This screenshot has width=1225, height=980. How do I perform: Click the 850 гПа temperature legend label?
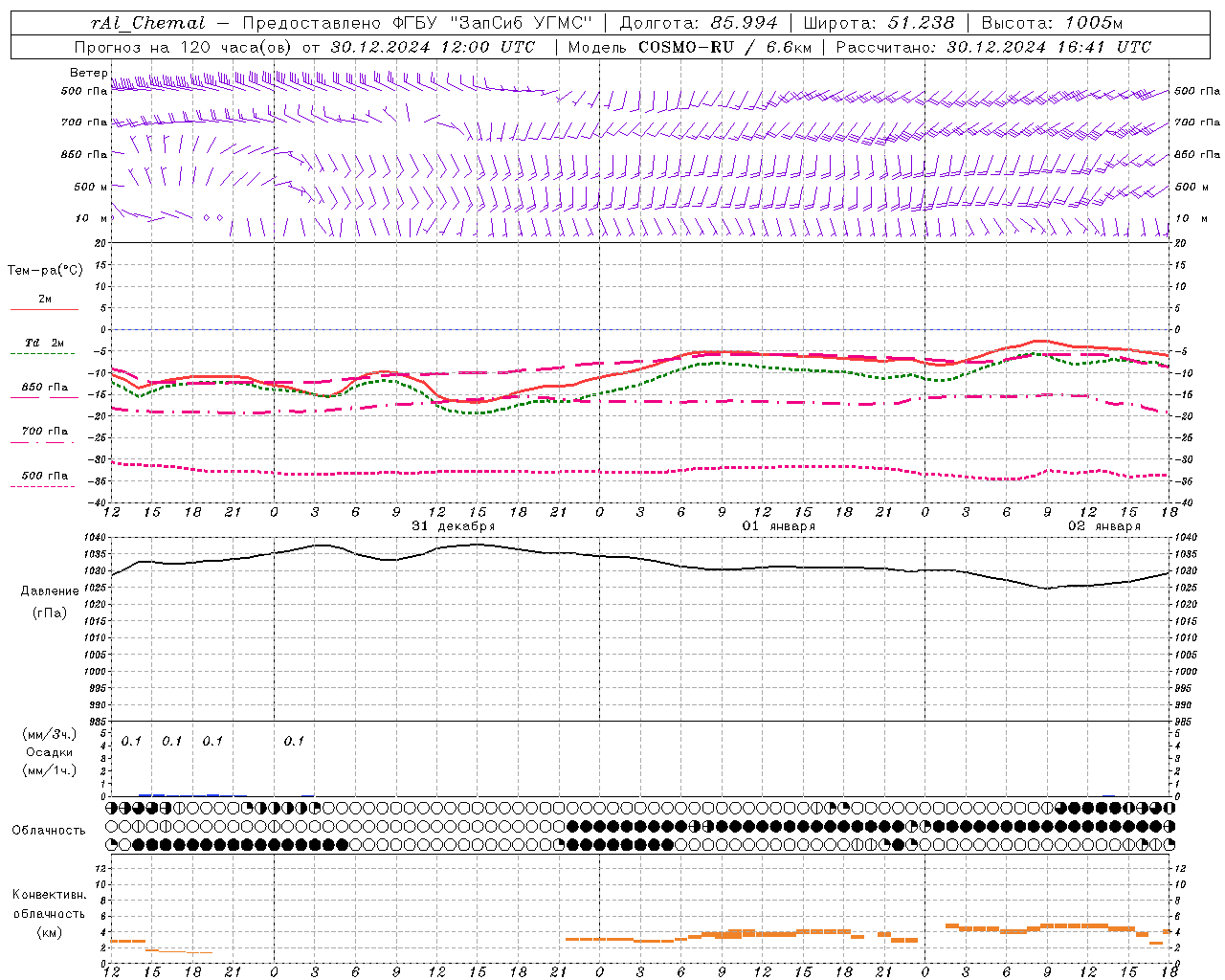[45, 387]
